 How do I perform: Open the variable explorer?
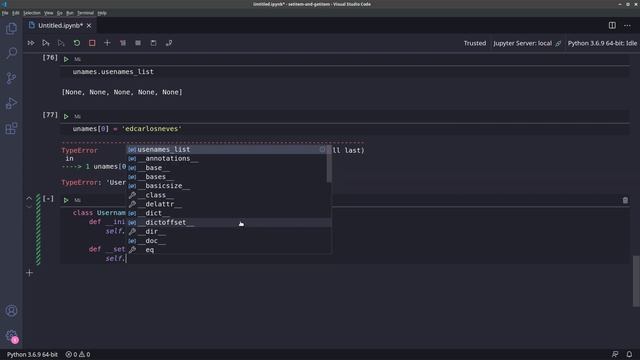tap(138, 43)
